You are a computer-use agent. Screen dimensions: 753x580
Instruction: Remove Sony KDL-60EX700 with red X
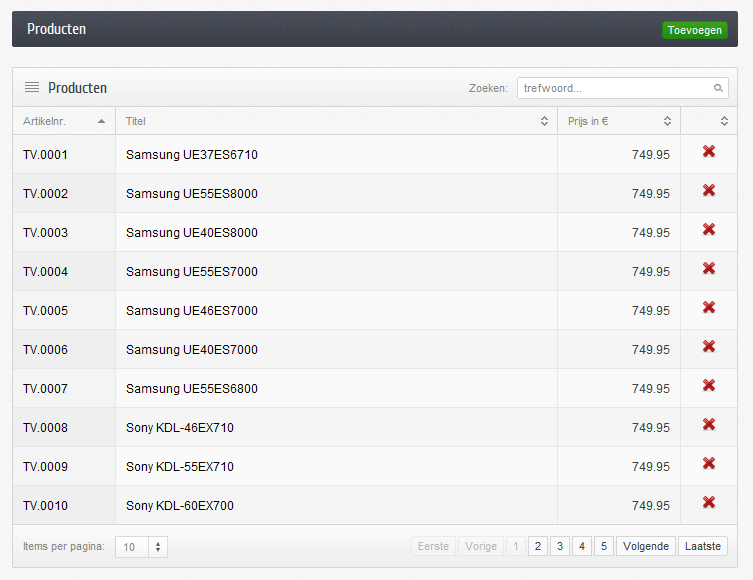[x=709, y=502]
